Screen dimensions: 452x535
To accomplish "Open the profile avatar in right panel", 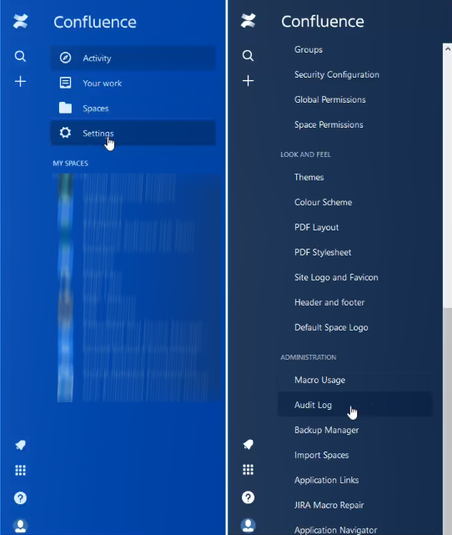I will [x=248, y=525].
